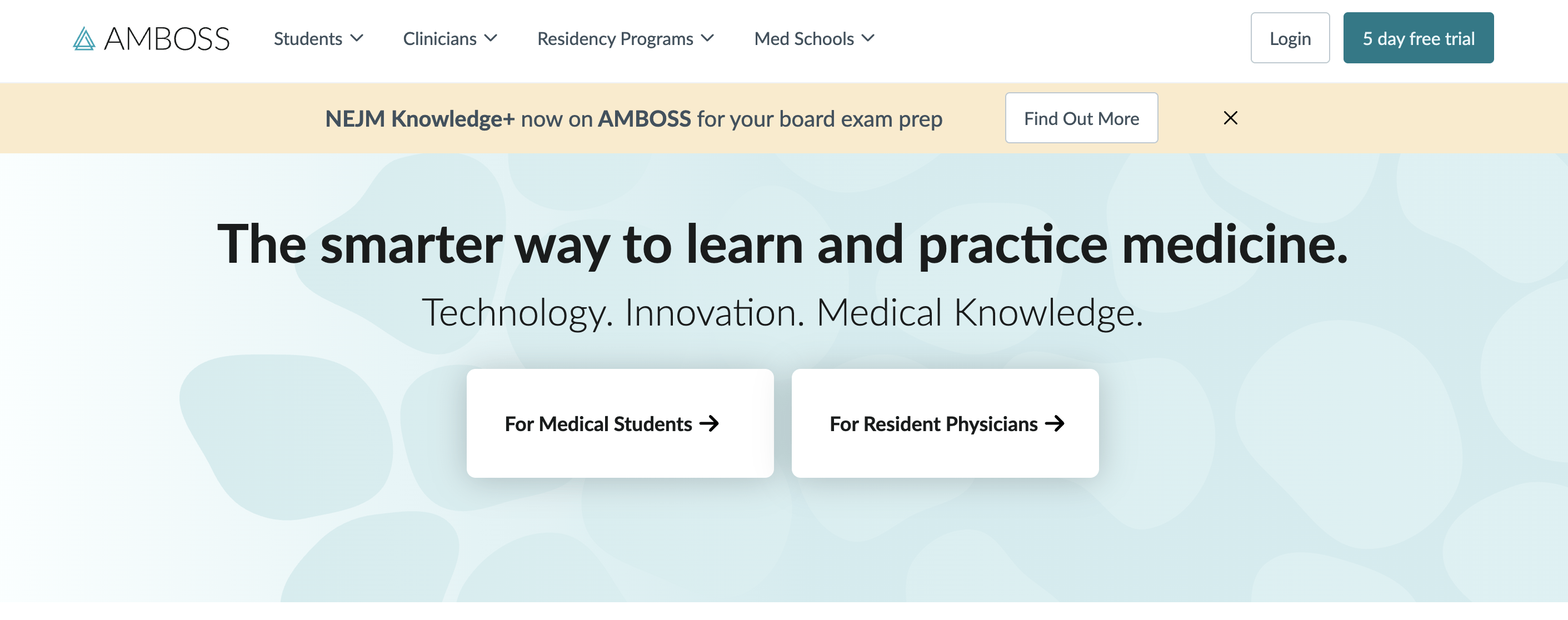Click the arrow icon after Resident Physicians

coord(1055,423)
